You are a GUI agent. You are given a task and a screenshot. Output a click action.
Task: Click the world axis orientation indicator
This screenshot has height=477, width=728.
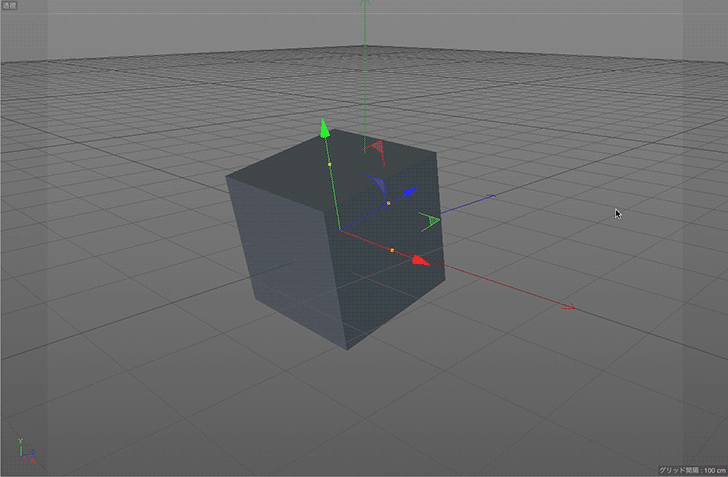coord(26,451)
